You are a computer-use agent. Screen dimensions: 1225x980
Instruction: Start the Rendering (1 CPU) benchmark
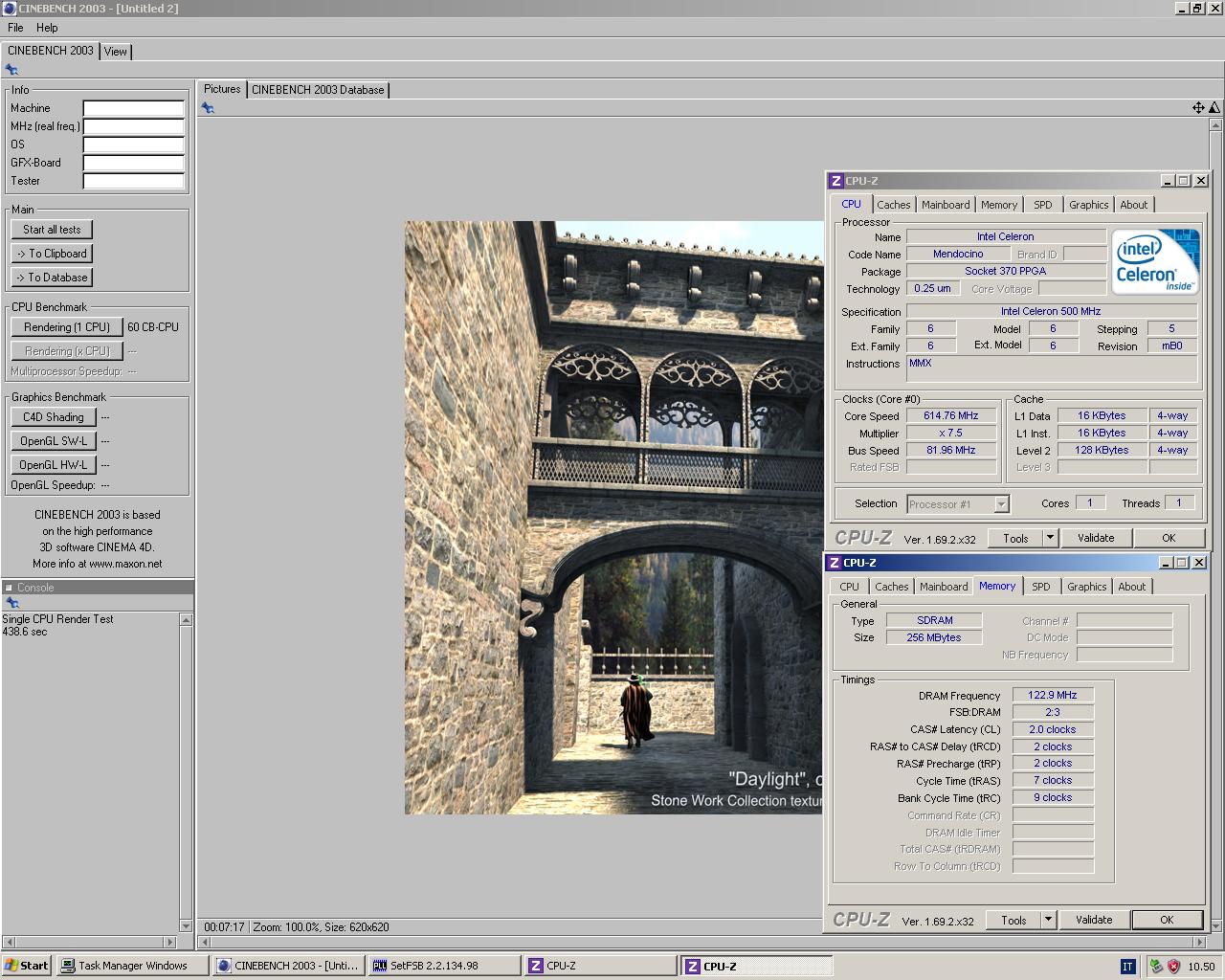pos(67,327)
